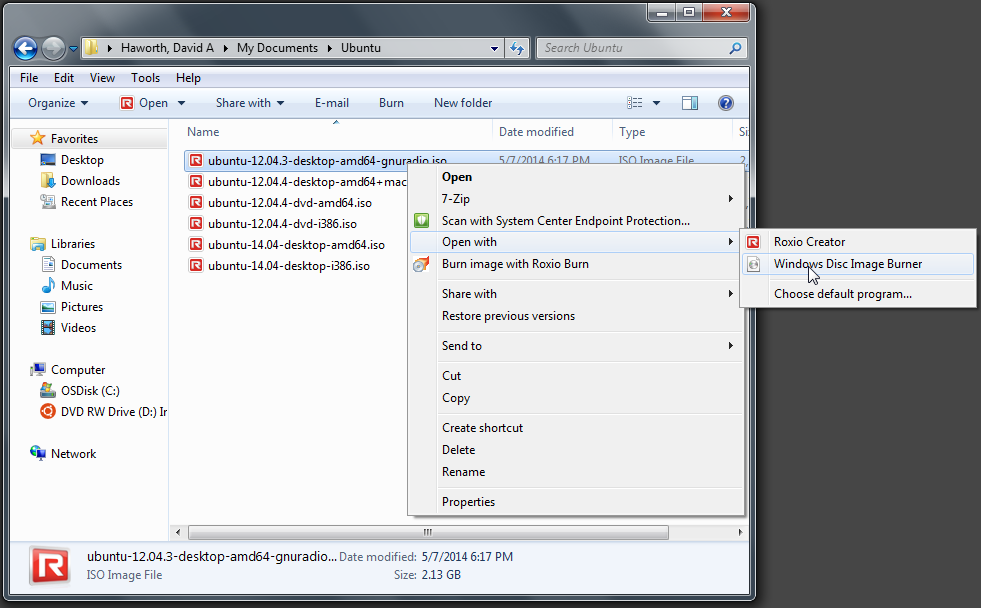Viewport: 981px width, 608px height.
Task: Expand the 7-Zip submenu arrow
Action: click(x=731, y=198)
